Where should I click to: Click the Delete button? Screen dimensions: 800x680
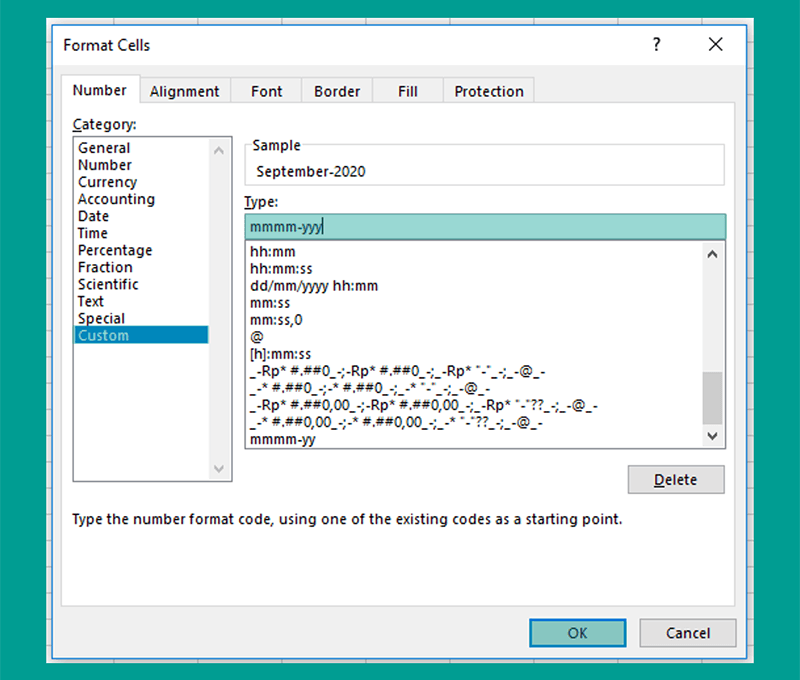(676, 480)
